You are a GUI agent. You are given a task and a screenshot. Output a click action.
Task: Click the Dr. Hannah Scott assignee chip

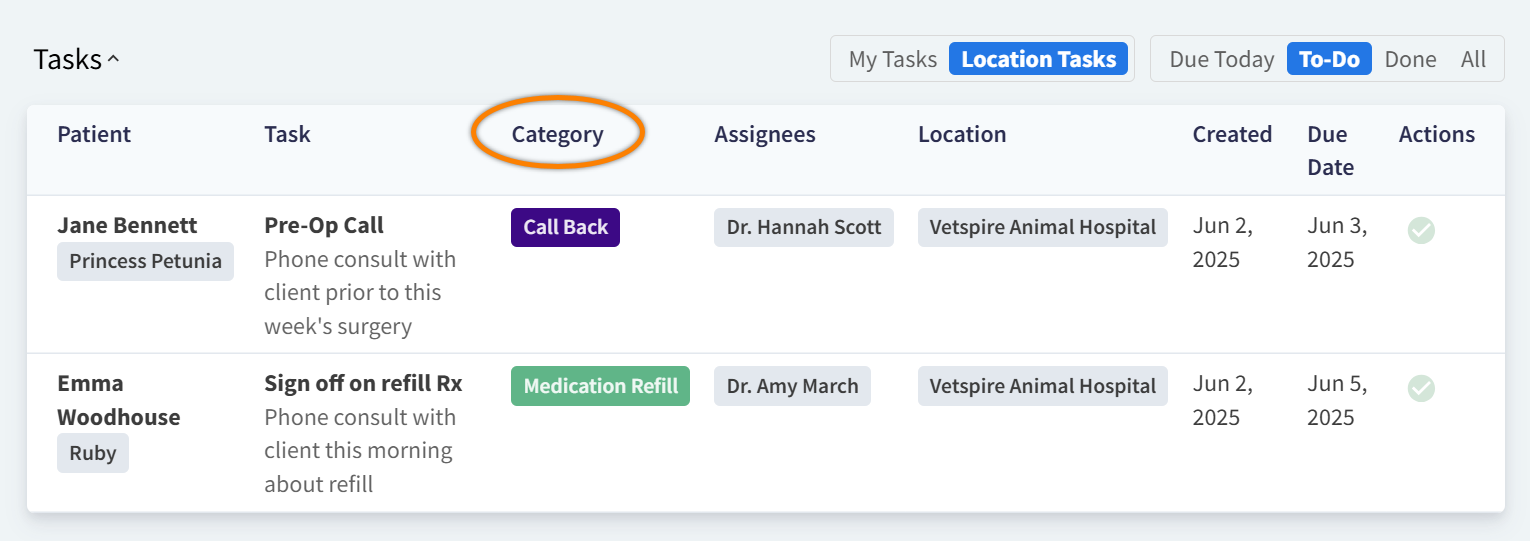tap(803, 227)
